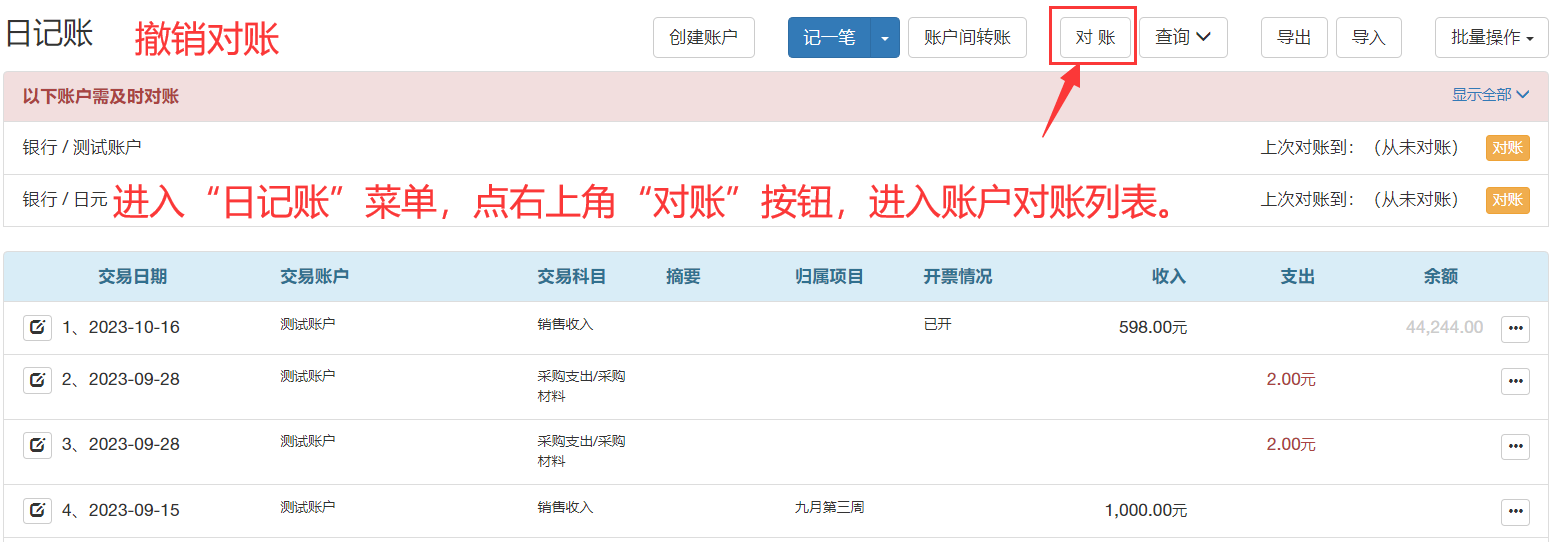Click the 导出 button
Screen dimensions: 1553x542
coord(1294,38)
